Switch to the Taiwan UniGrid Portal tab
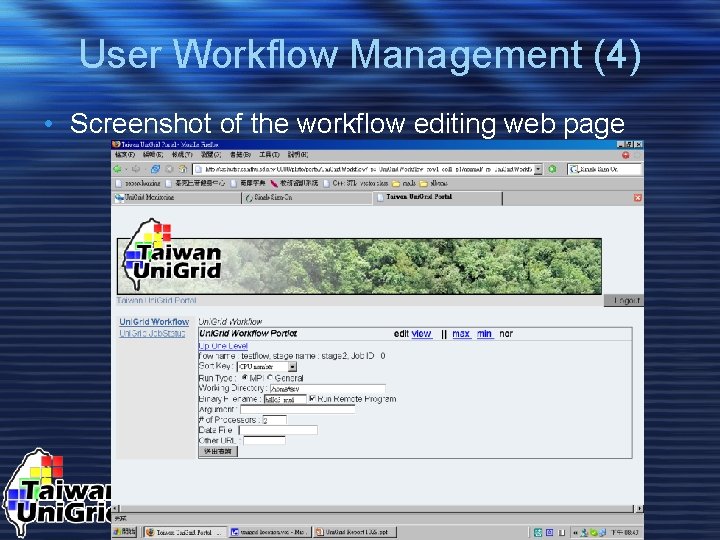The image size is (720, 540). click(438, 197)
